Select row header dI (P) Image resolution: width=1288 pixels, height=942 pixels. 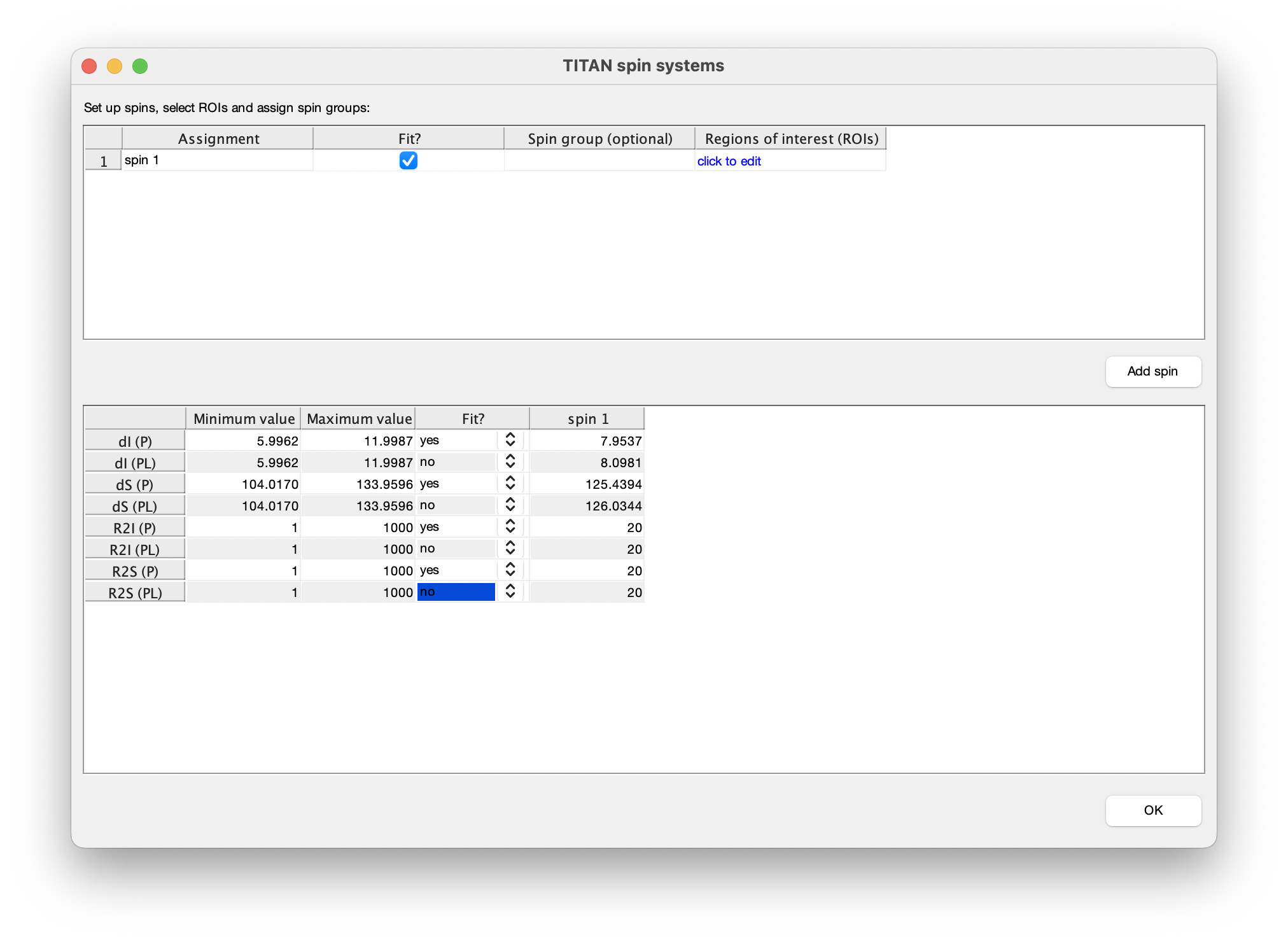pyautogui.click(x=135, y=441)
